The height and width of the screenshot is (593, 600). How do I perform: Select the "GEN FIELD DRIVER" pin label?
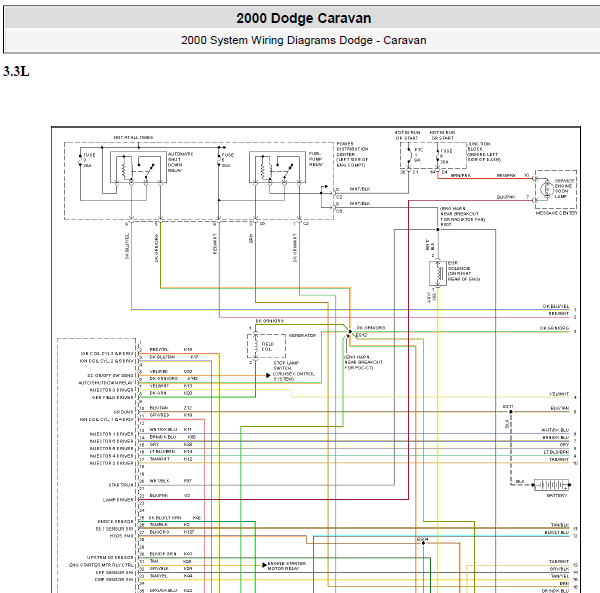coord(112,398)
